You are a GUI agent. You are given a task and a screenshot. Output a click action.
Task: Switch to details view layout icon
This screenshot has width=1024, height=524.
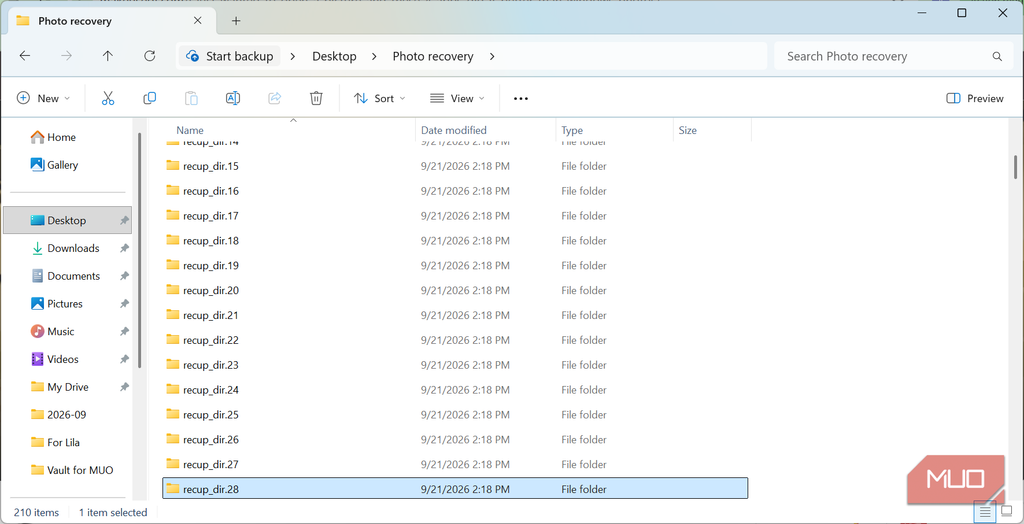985,512
